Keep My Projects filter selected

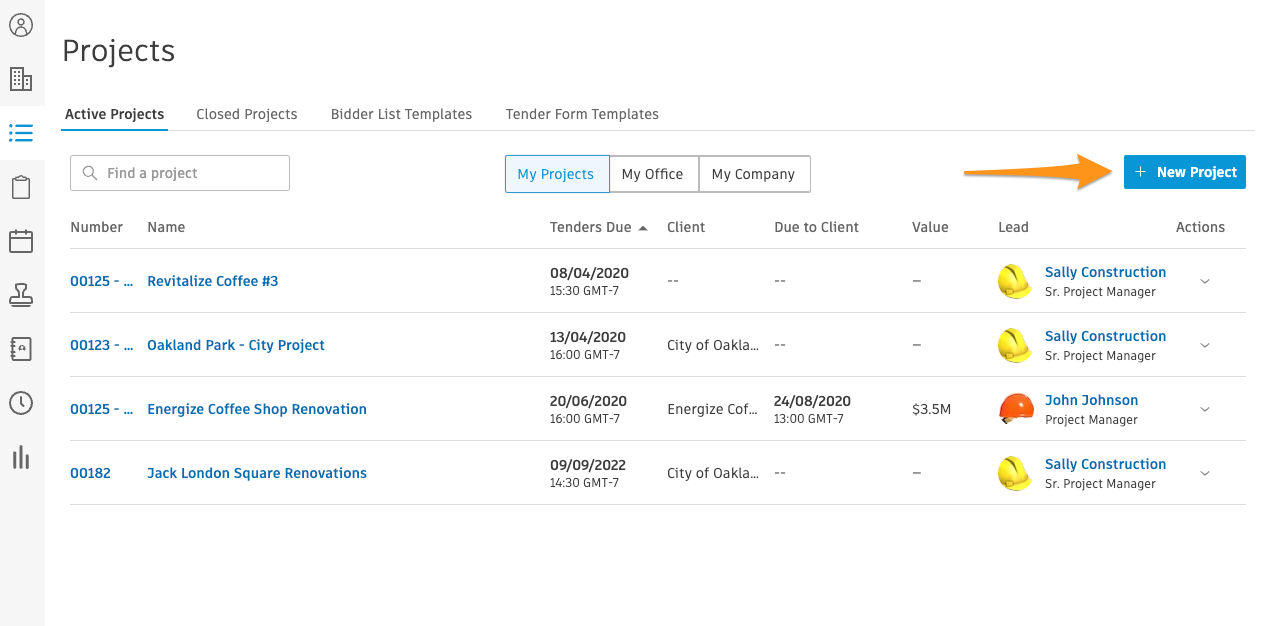(x=556, y=174)
